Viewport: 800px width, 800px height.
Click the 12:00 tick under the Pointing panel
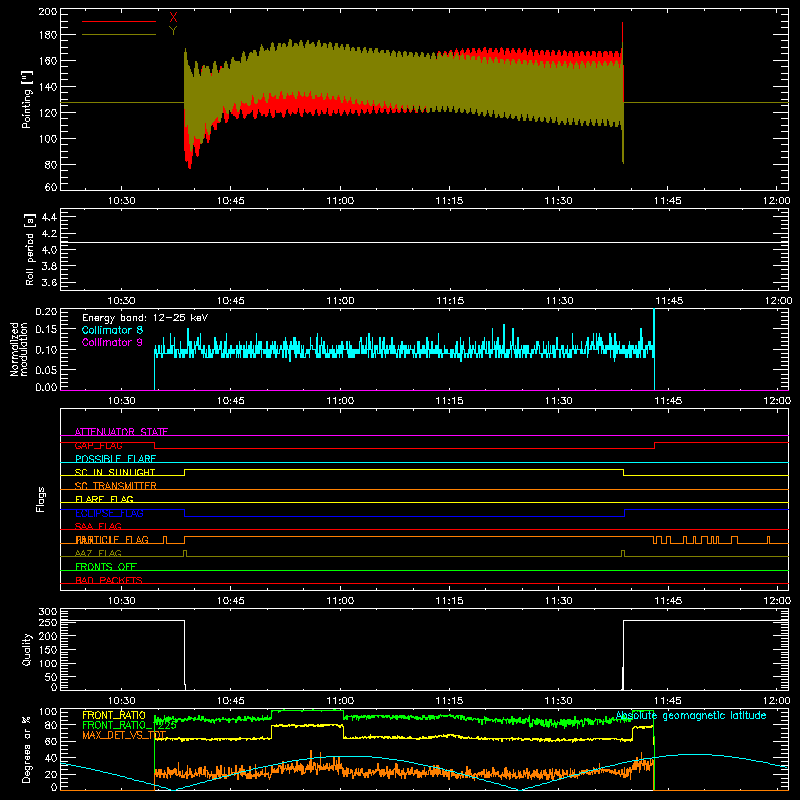tap(777, 201)
